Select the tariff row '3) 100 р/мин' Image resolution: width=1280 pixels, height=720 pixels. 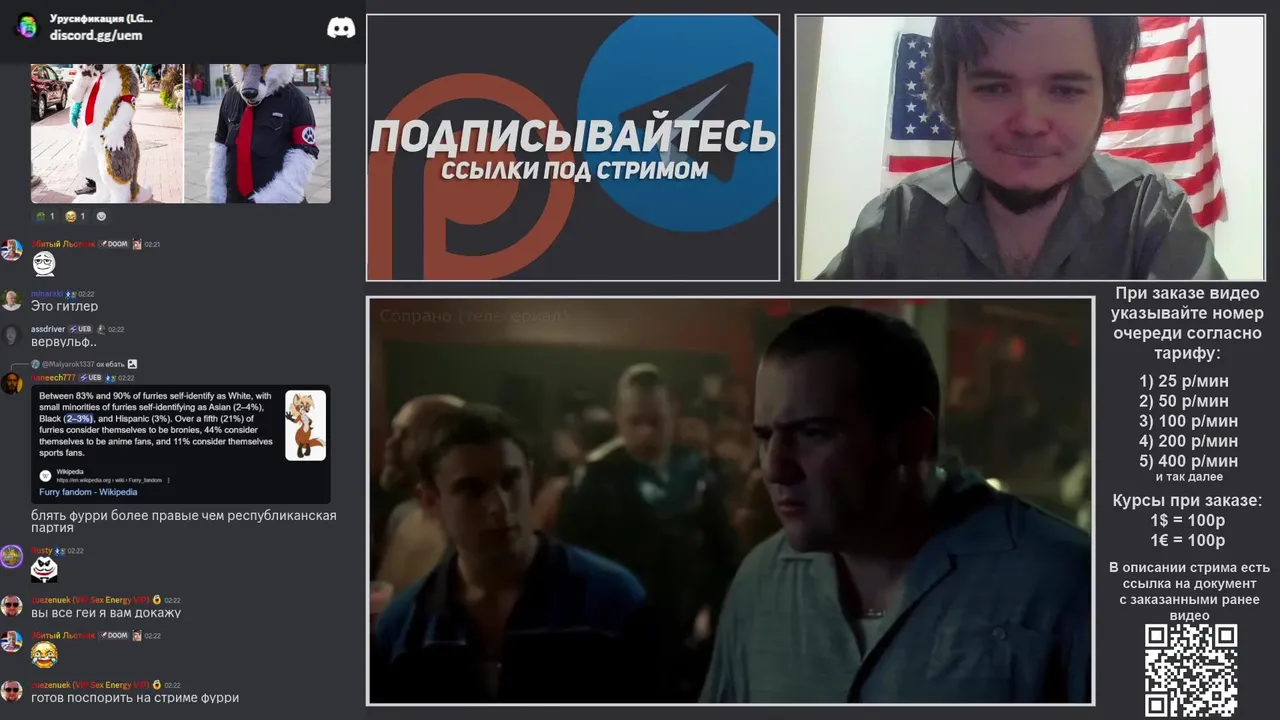click(x=1188, y=421)
